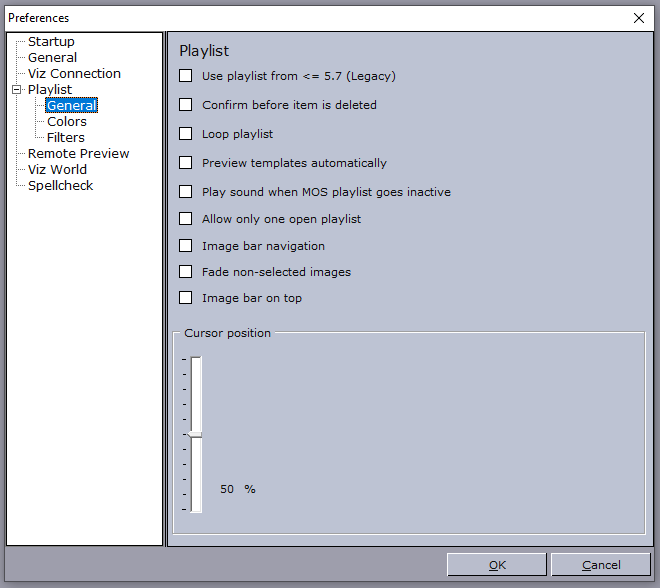Enable Allow only one open playlist
The image size is (660, 588).
click(x=186, y=219)
